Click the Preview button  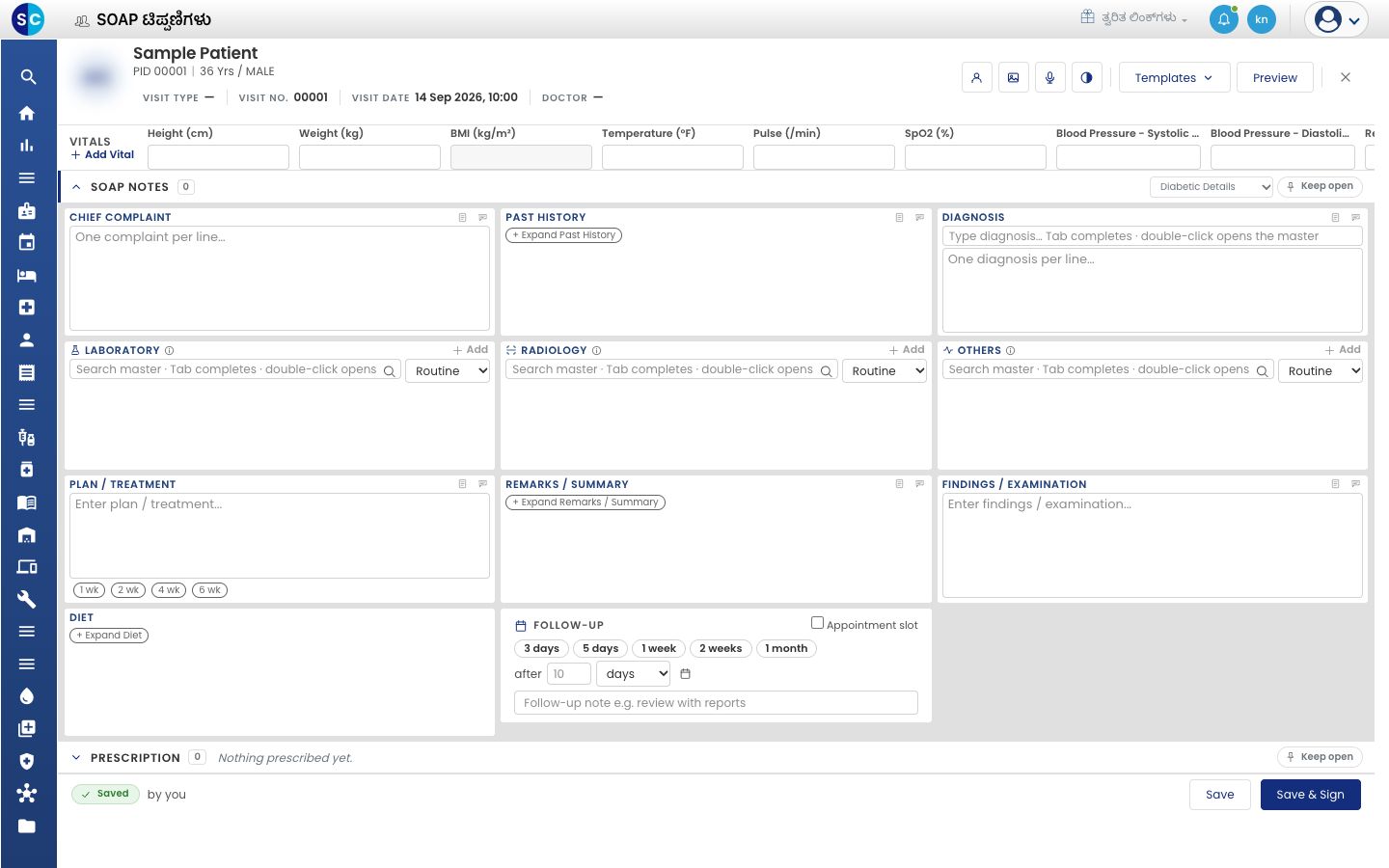(x=1275, y=78)
